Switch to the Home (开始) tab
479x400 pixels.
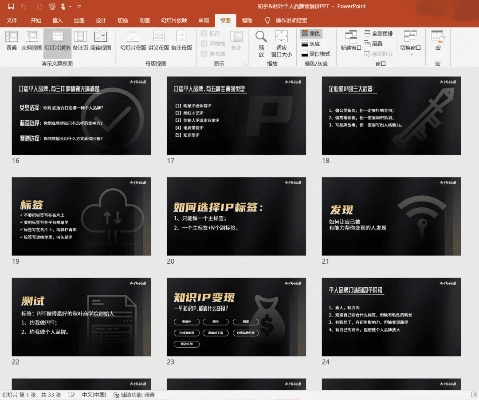pos(35,20)
